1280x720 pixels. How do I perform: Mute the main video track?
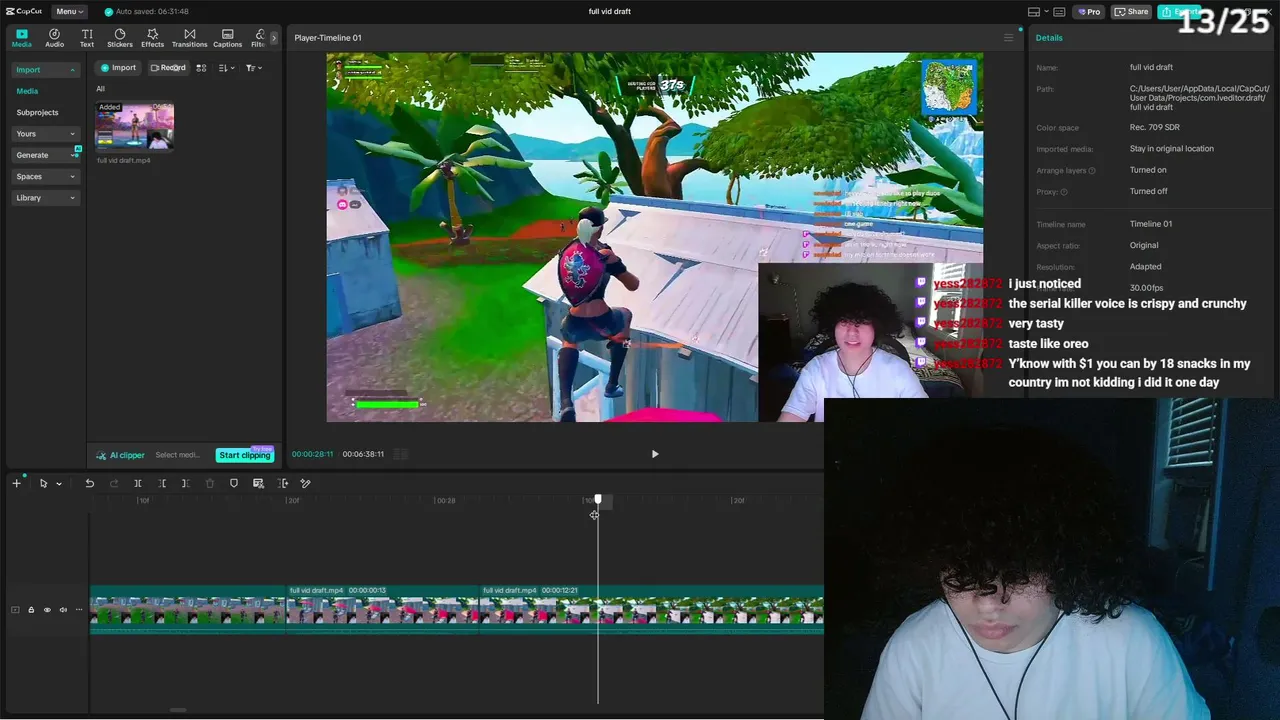pos(63,610)
